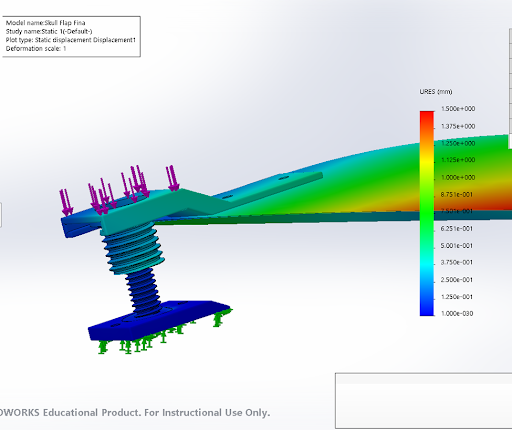
Task: Click the displacement color legend bar
Action: (x=427, y=213)
